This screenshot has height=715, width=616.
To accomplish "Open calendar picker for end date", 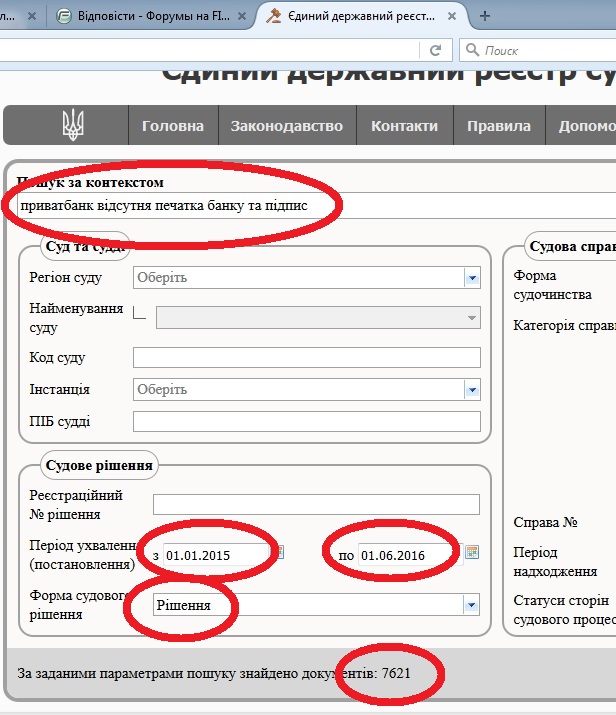I will click(472, 552).
